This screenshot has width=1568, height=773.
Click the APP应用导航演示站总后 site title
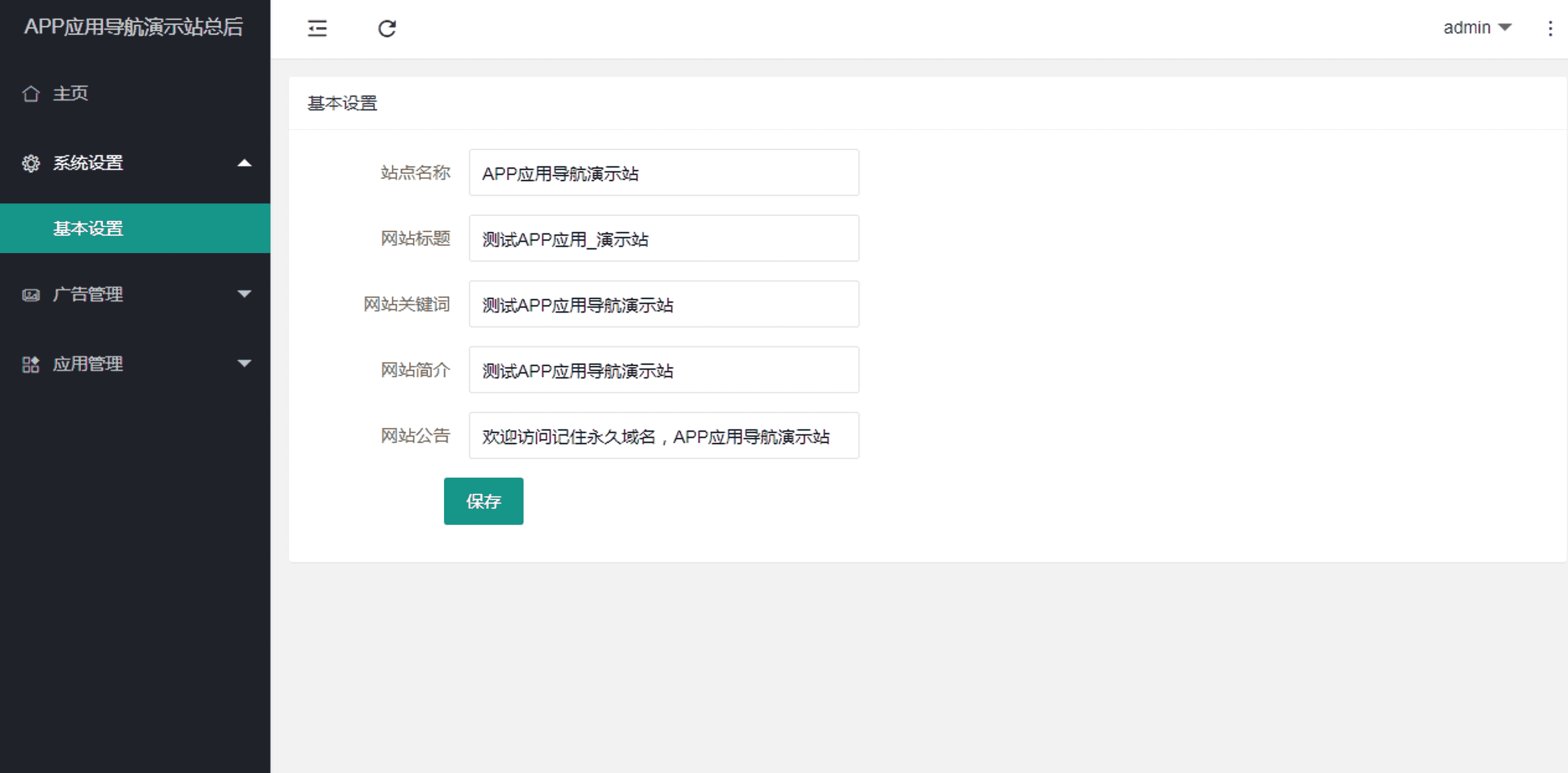134,27
